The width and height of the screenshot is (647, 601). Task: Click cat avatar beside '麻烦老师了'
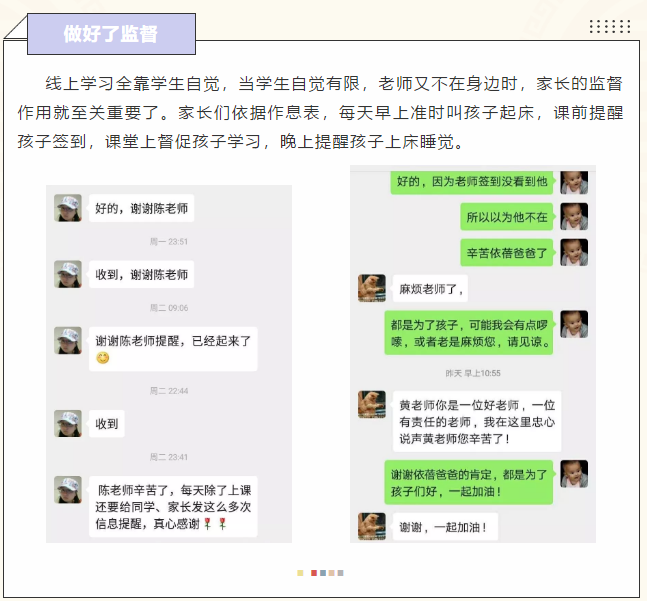point(372,288)
